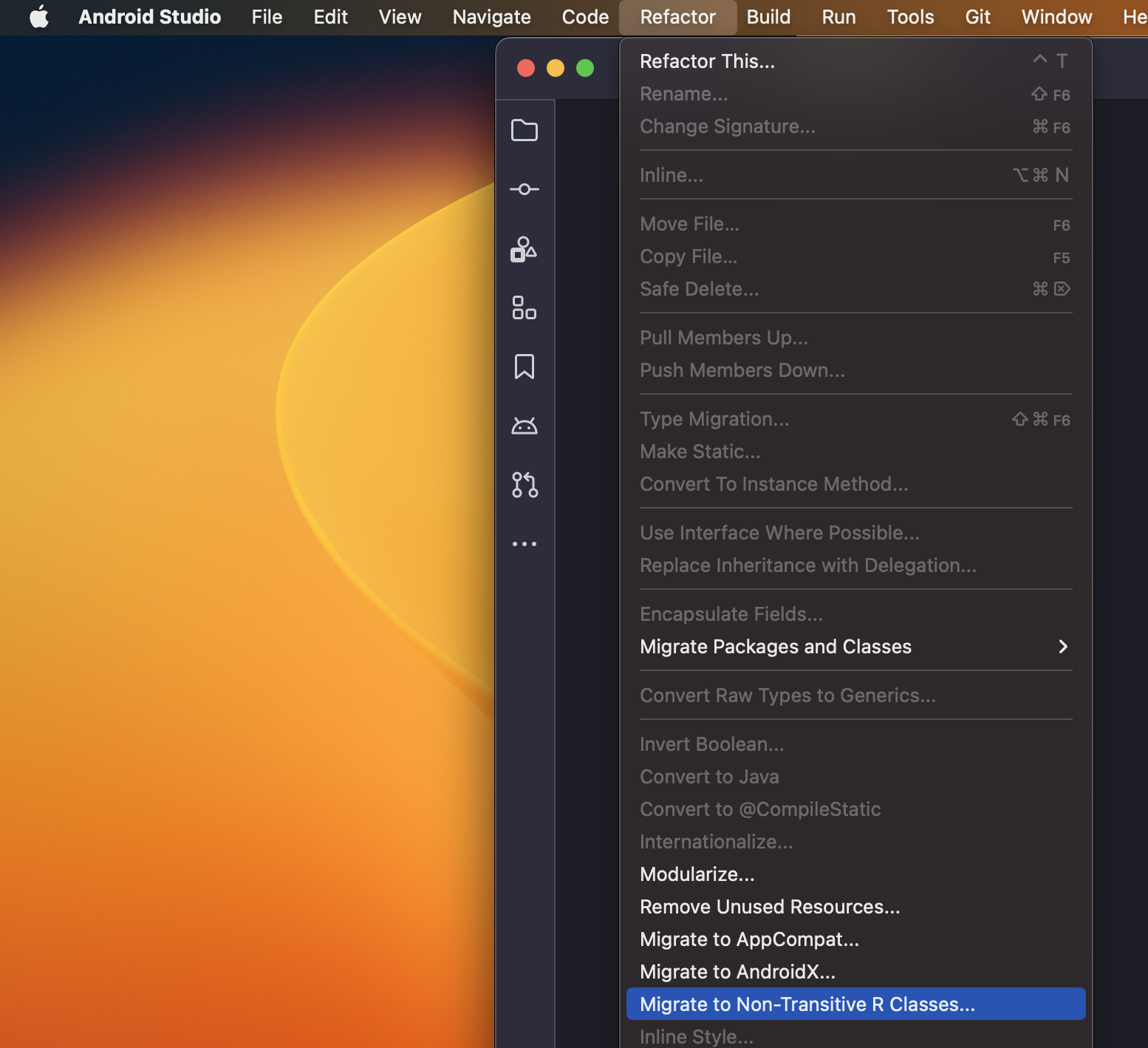Open Logcat via the Android icon

[525, 425]
